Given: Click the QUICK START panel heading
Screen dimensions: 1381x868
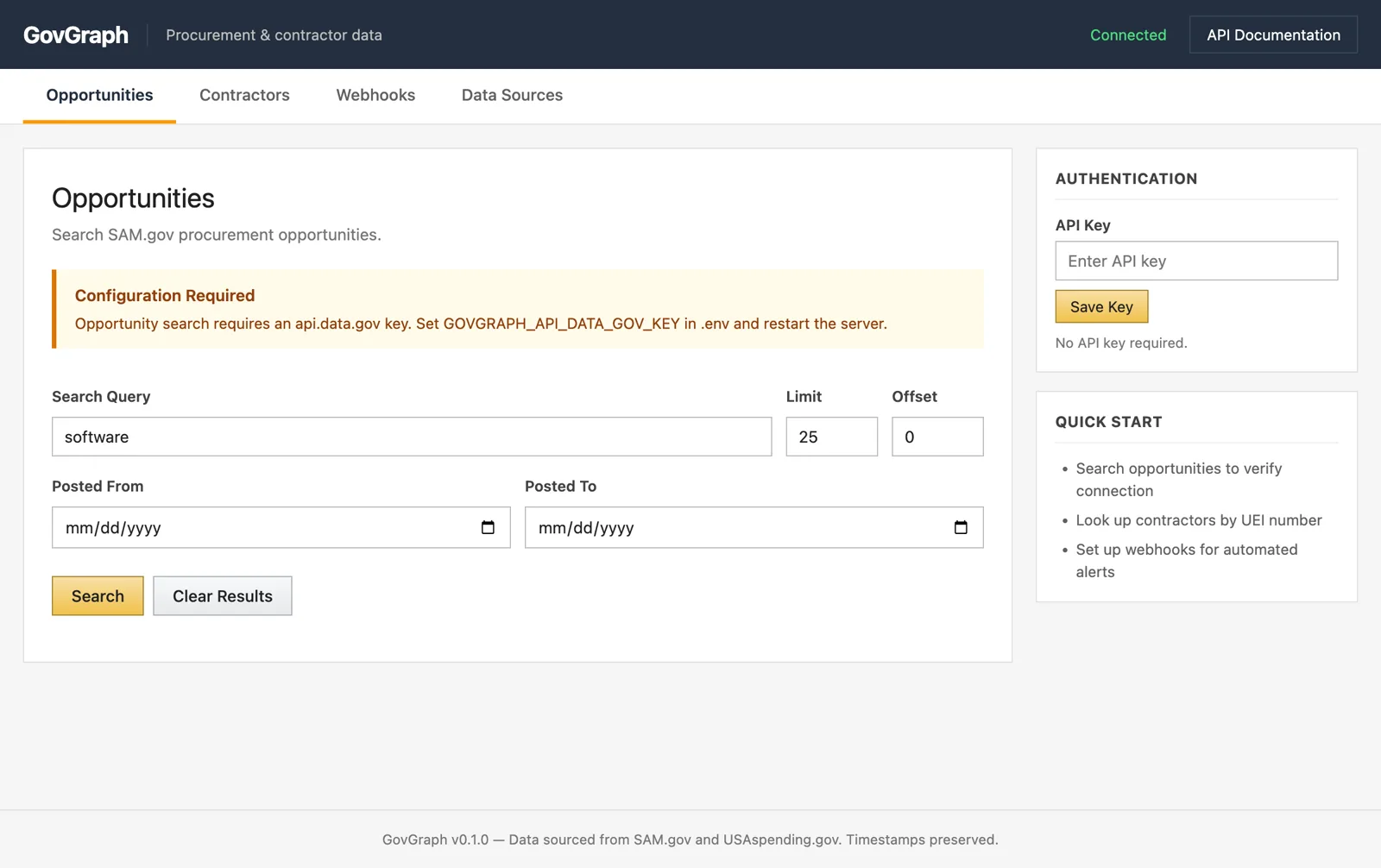Looking at the screenshot, I should coord(1108,422).
